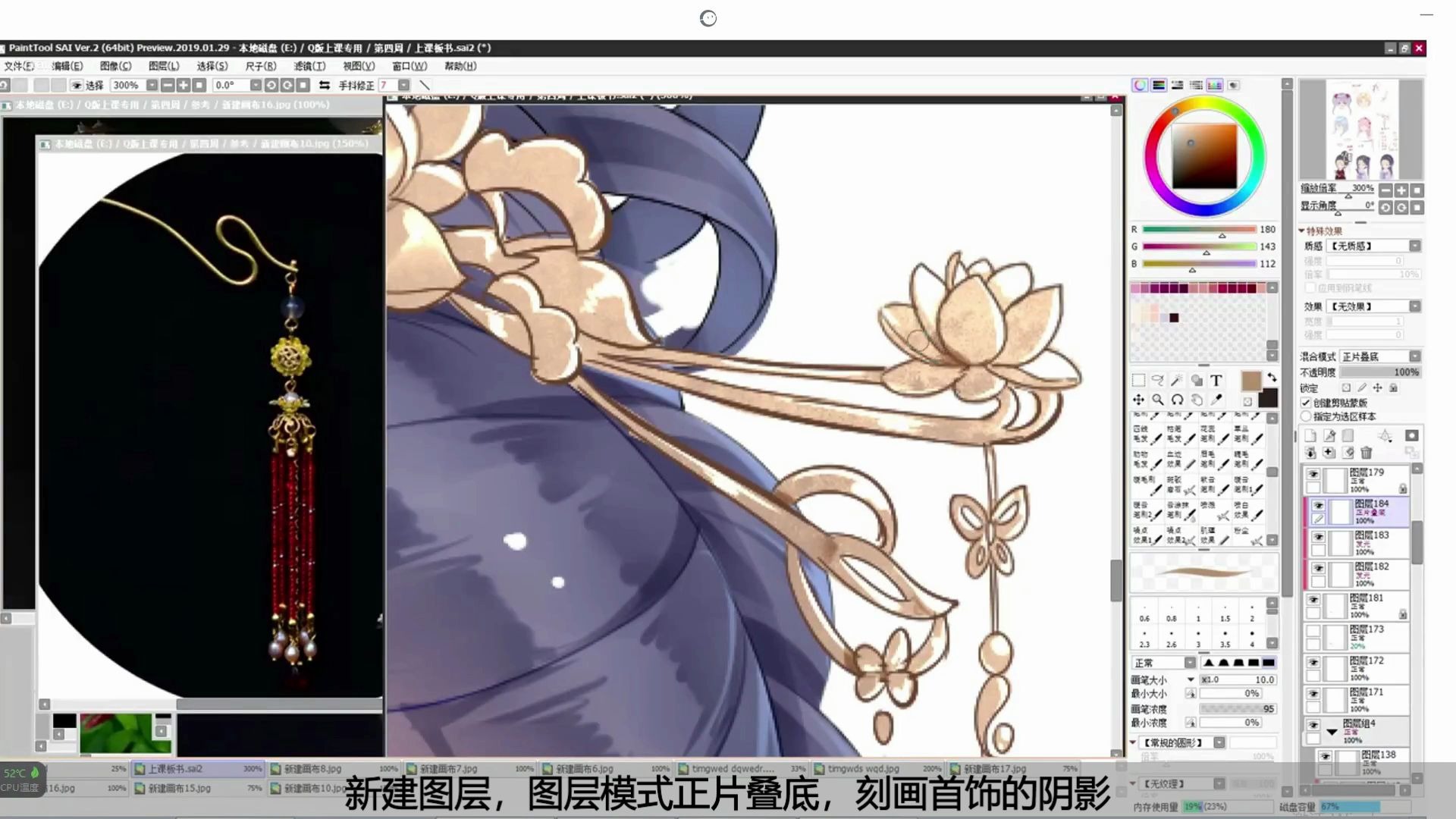This screenshot has width=1456, height=819.
Task: Show the RGB slider panel
Action: click(1159, 85)
